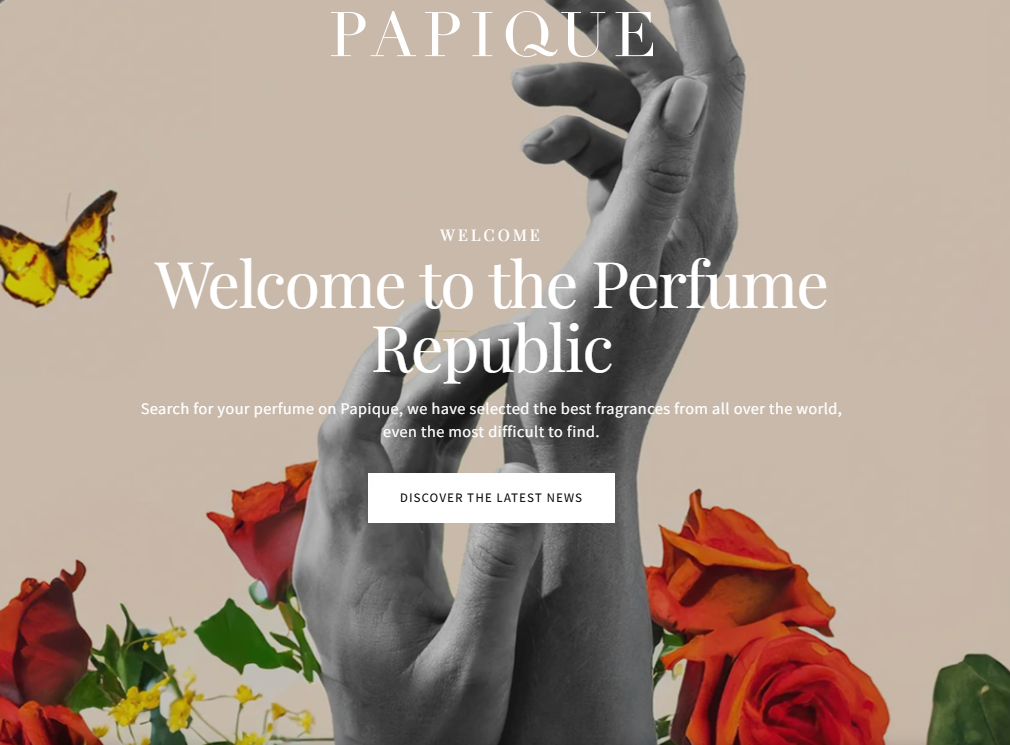Image resolution: width=1010 pixels, height=745 pixels.
Task: Click the 'even the most difficult to find' line
Action: coord(491,432)
